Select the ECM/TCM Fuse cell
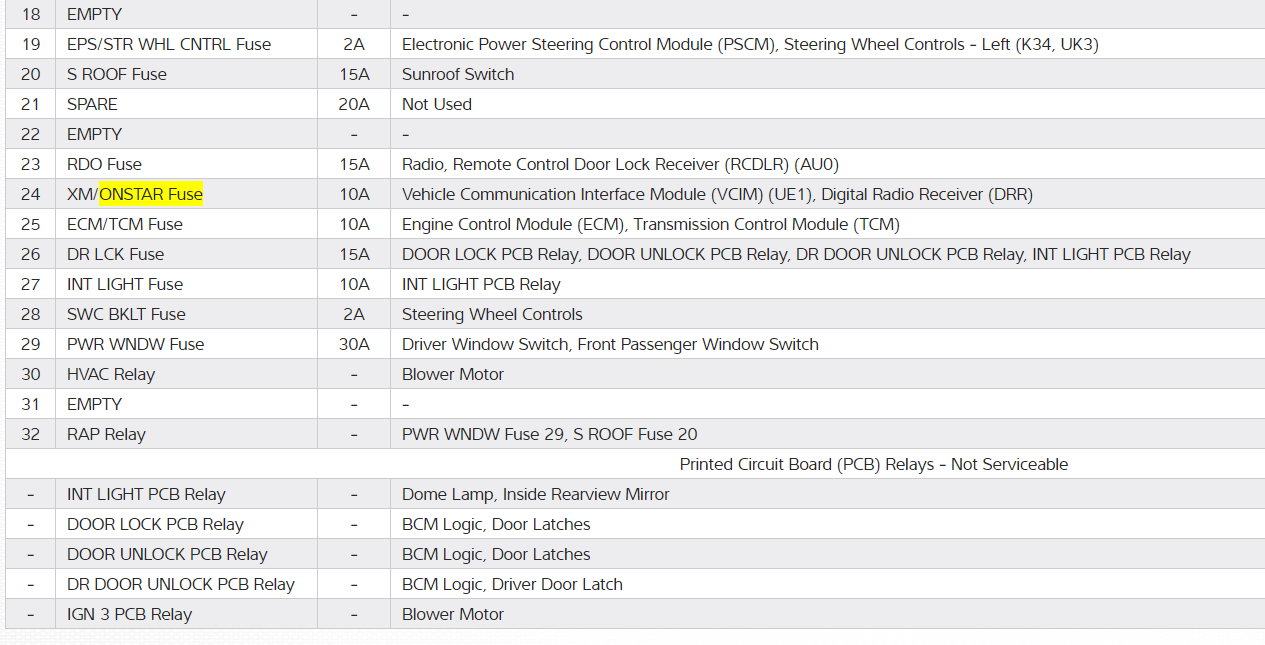 click(x=124, y=224)
